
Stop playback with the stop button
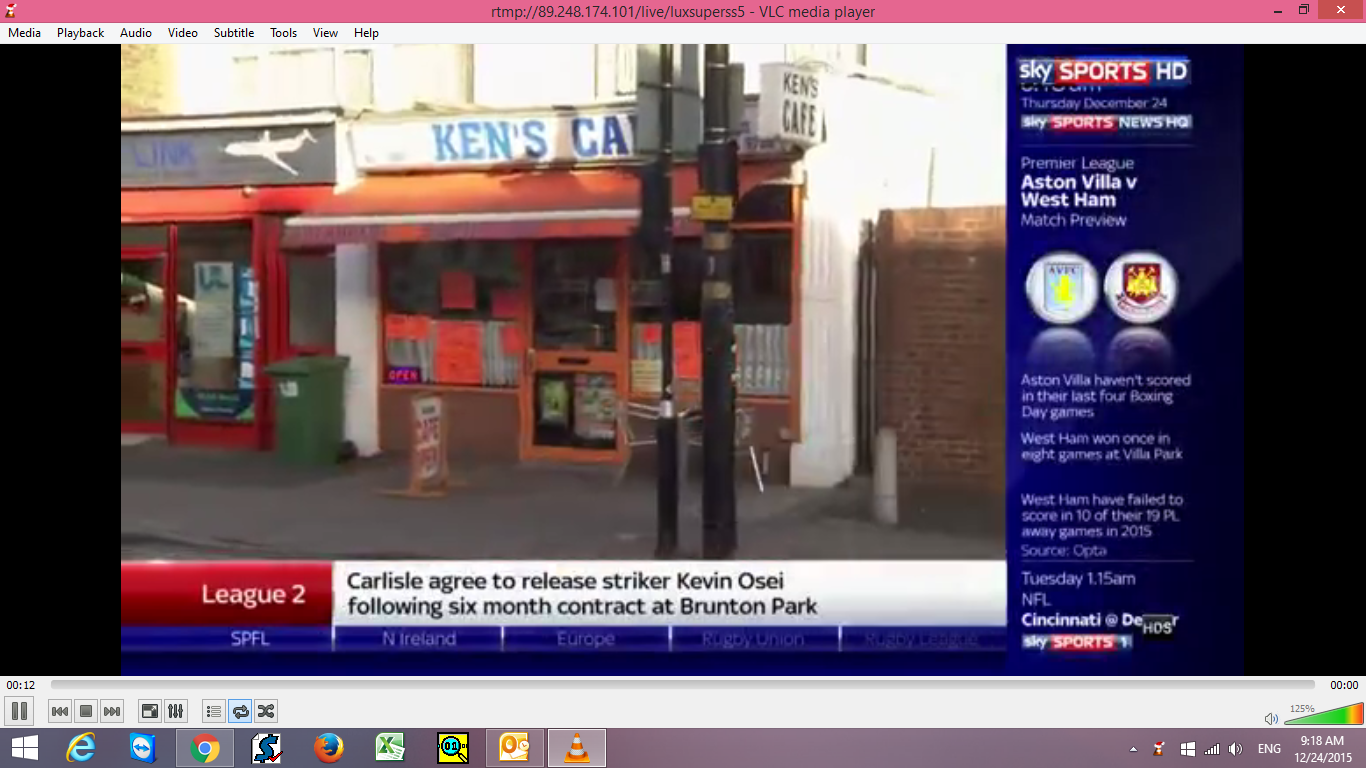coord(86,711)
